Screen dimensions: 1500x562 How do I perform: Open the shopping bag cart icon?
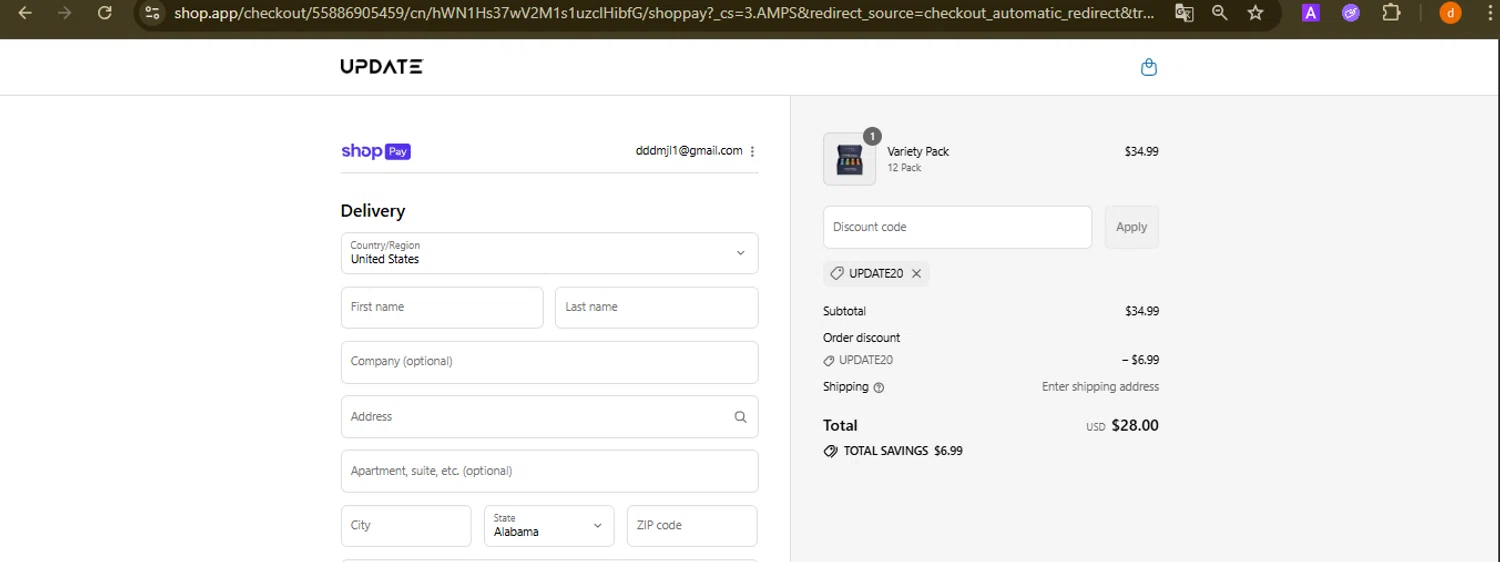click(x=1149, y=67)
